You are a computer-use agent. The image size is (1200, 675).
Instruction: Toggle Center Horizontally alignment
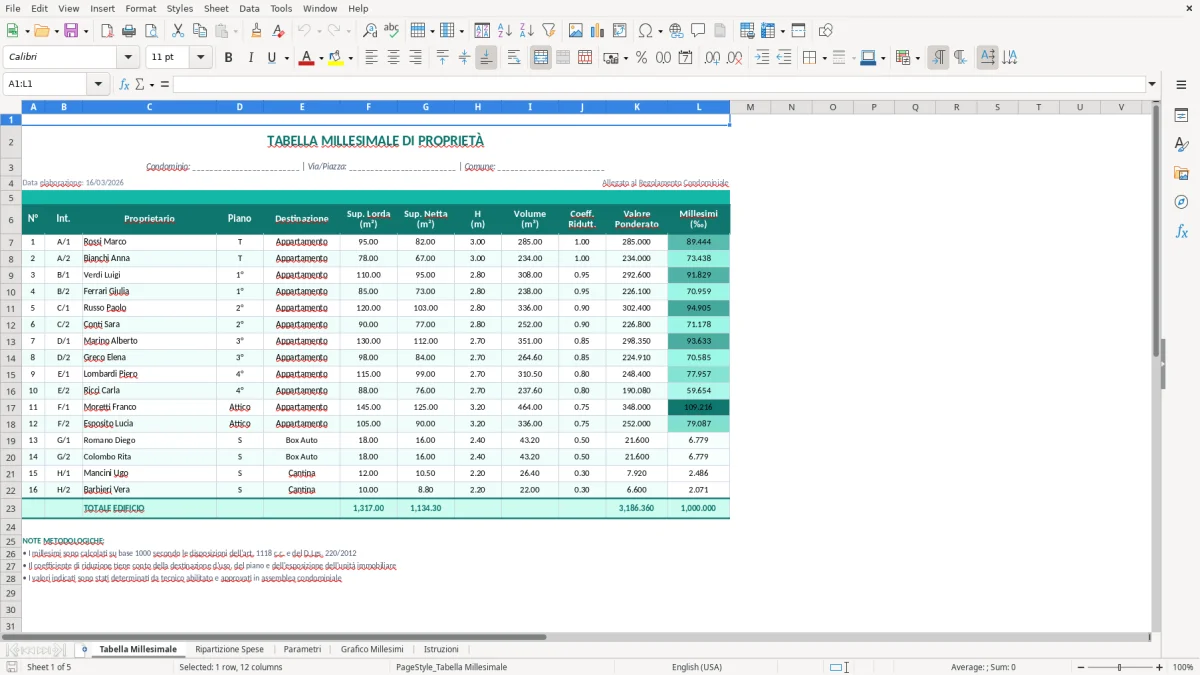click(x=393, y=58)
